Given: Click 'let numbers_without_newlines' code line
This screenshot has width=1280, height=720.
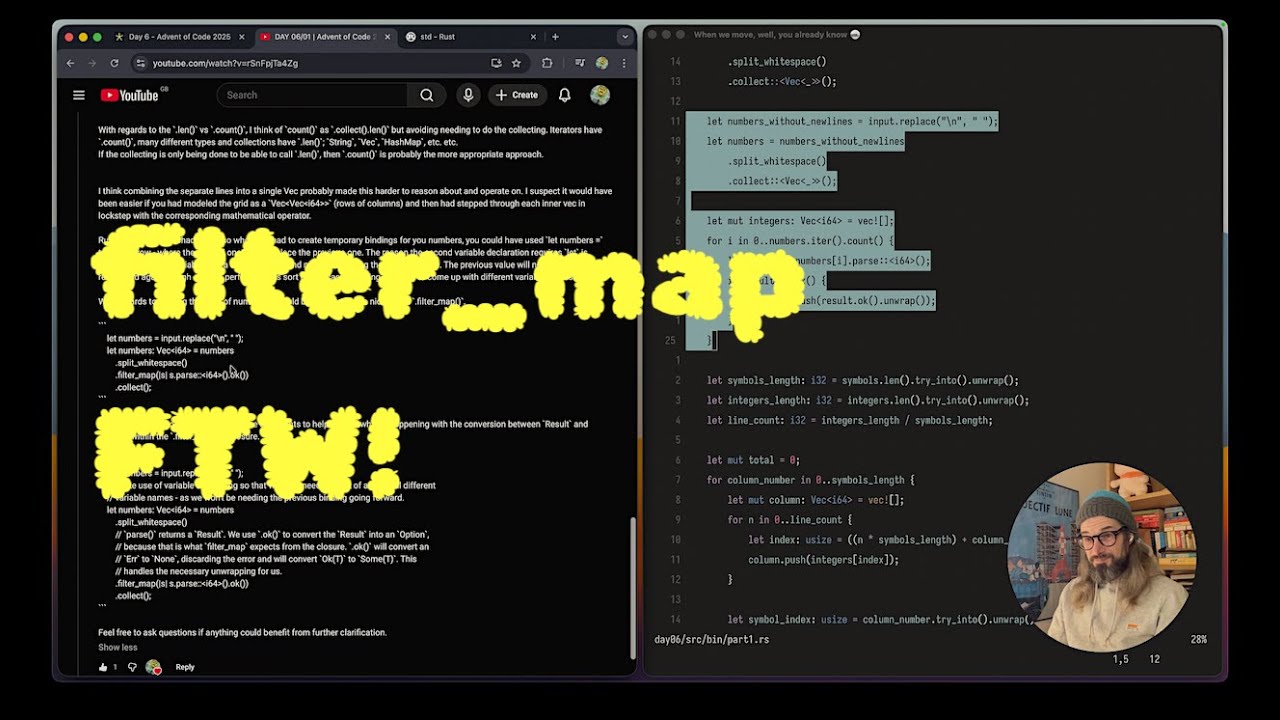Looking at the screenshot, I should click(852, 121).
